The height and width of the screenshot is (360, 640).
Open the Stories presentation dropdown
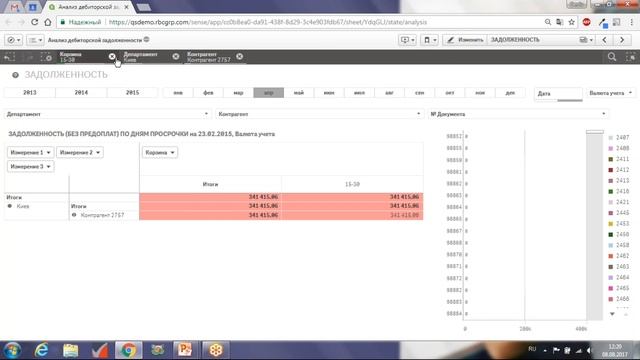tap(407, 40)
